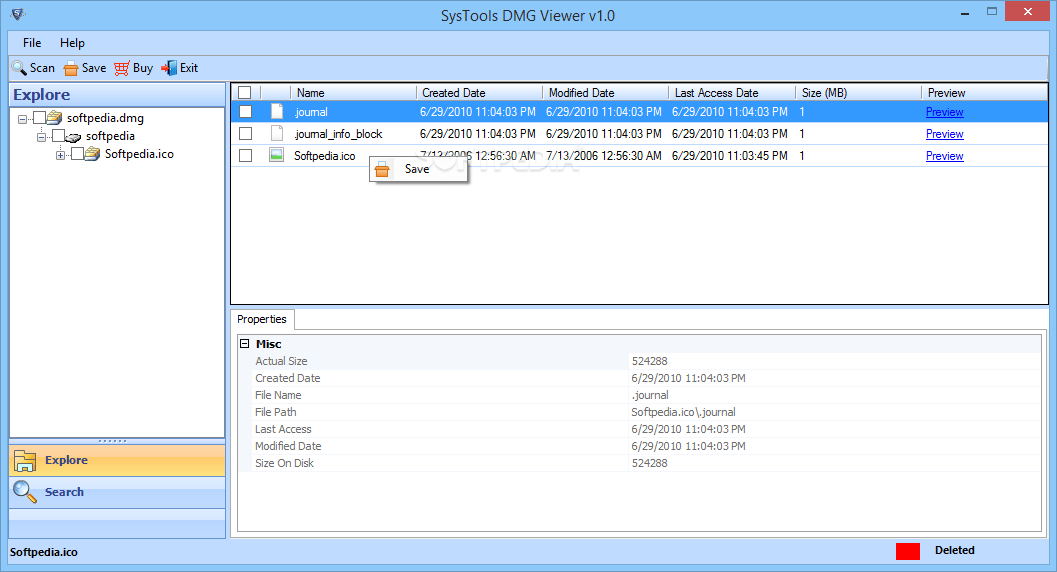
Task: Click the Explore pane folder icon
Action: point(25,460)
